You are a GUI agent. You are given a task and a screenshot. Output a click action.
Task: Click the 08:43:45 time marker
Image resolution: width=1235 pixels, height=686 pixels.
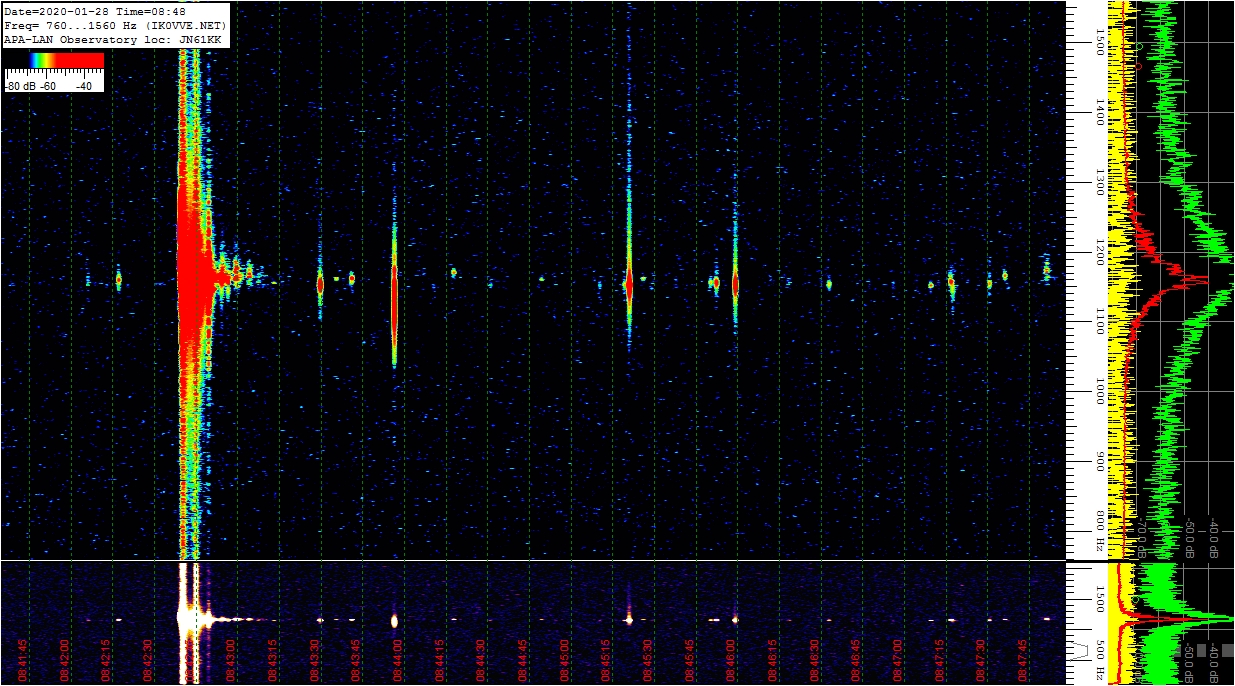(355, 660)
